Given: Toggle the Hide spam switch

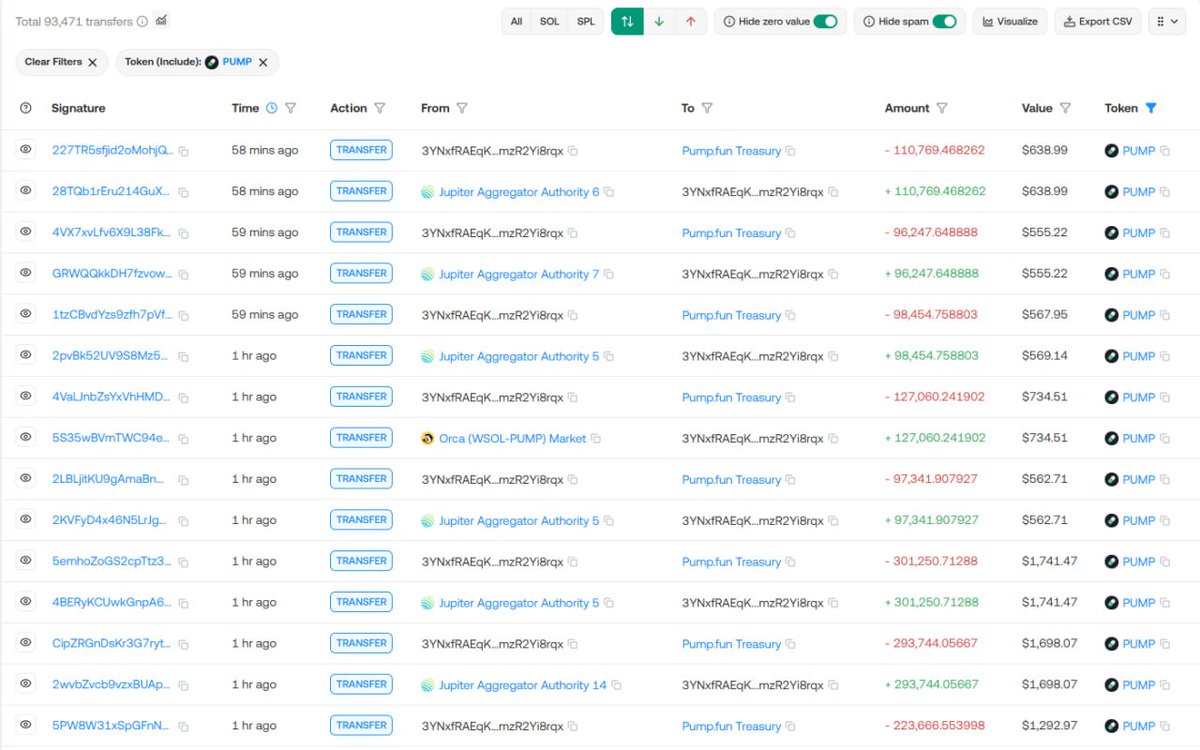Looking at the screenshot, I should click(x=944, y=21).
